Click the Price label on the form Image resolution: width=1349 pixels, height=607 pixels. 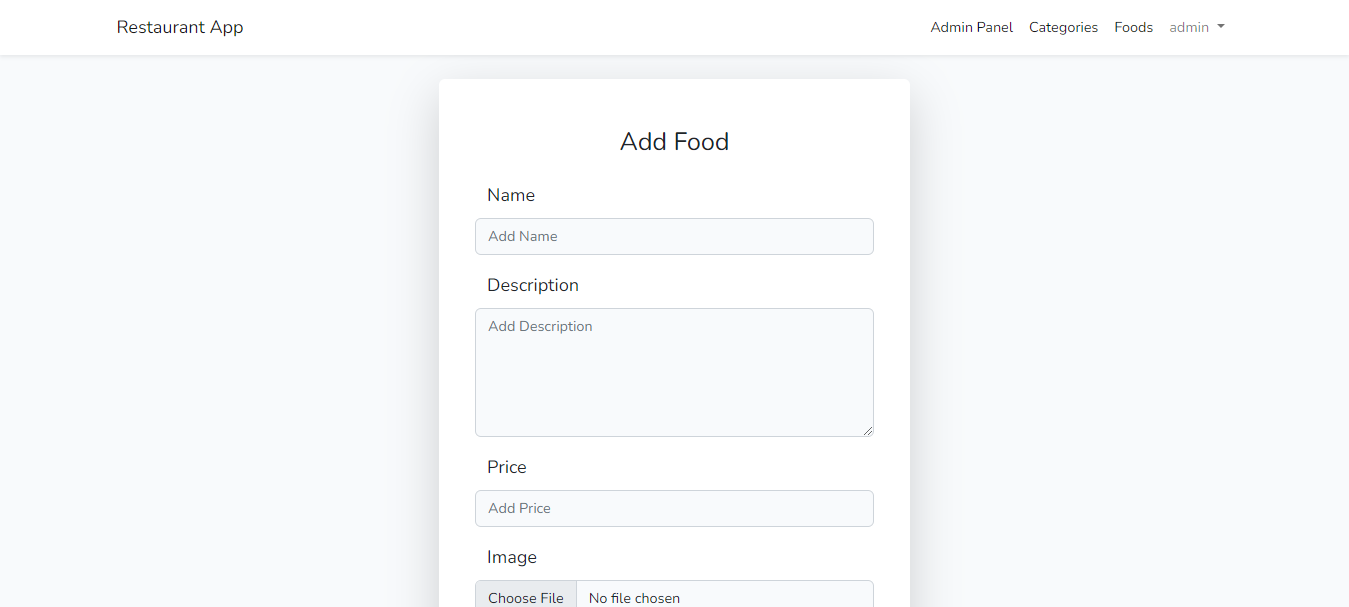(507, 467)
